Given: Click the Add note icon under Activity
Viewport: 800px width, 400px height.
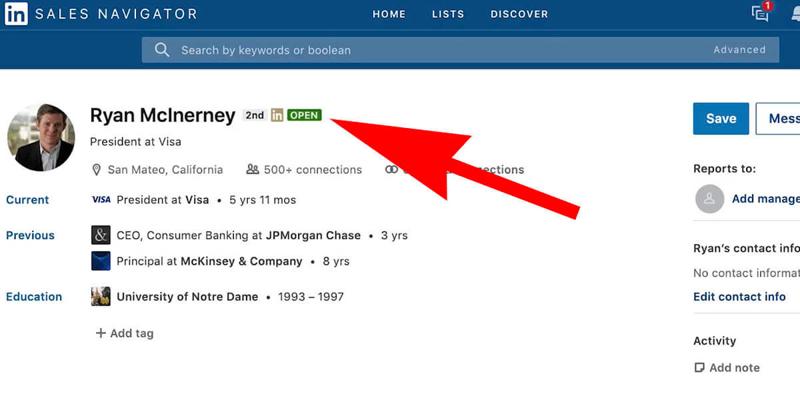Looking at the screenshot, I should pos(700,368).
